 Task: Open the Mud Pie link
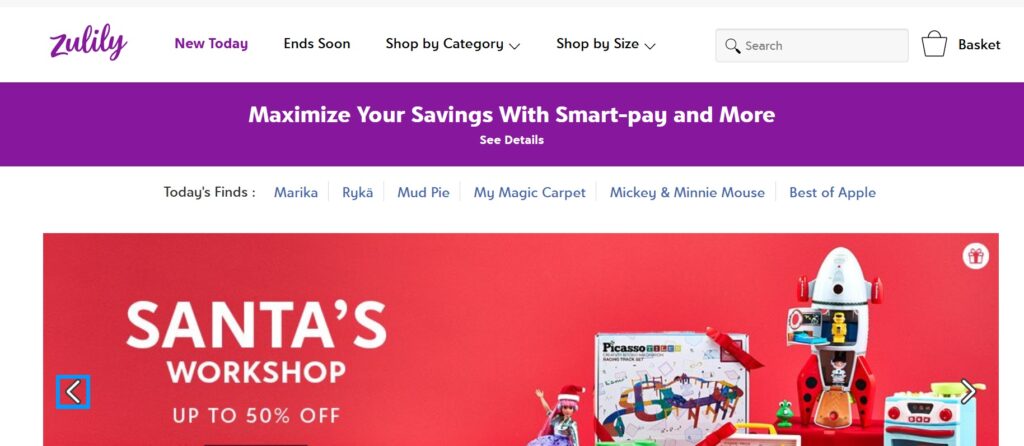pyautogui.click(x=423, y=193)
